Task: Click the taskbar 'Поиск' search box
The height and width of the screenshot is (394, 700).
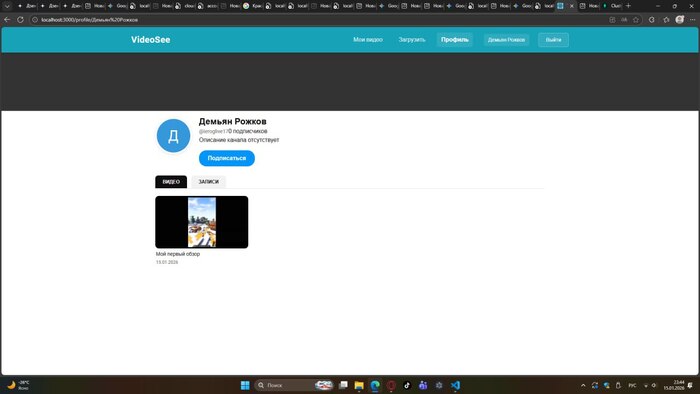Action: click(295, 385)
